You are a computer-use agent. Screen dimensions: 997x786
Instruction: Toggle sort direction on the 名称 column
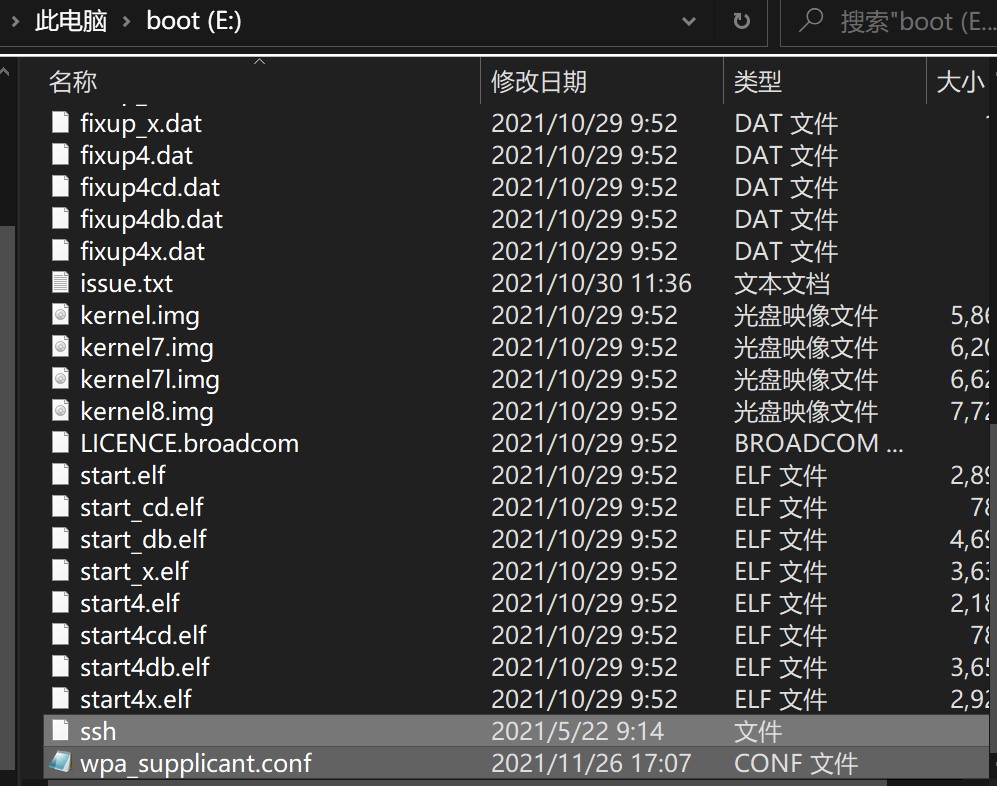(72, 81)
